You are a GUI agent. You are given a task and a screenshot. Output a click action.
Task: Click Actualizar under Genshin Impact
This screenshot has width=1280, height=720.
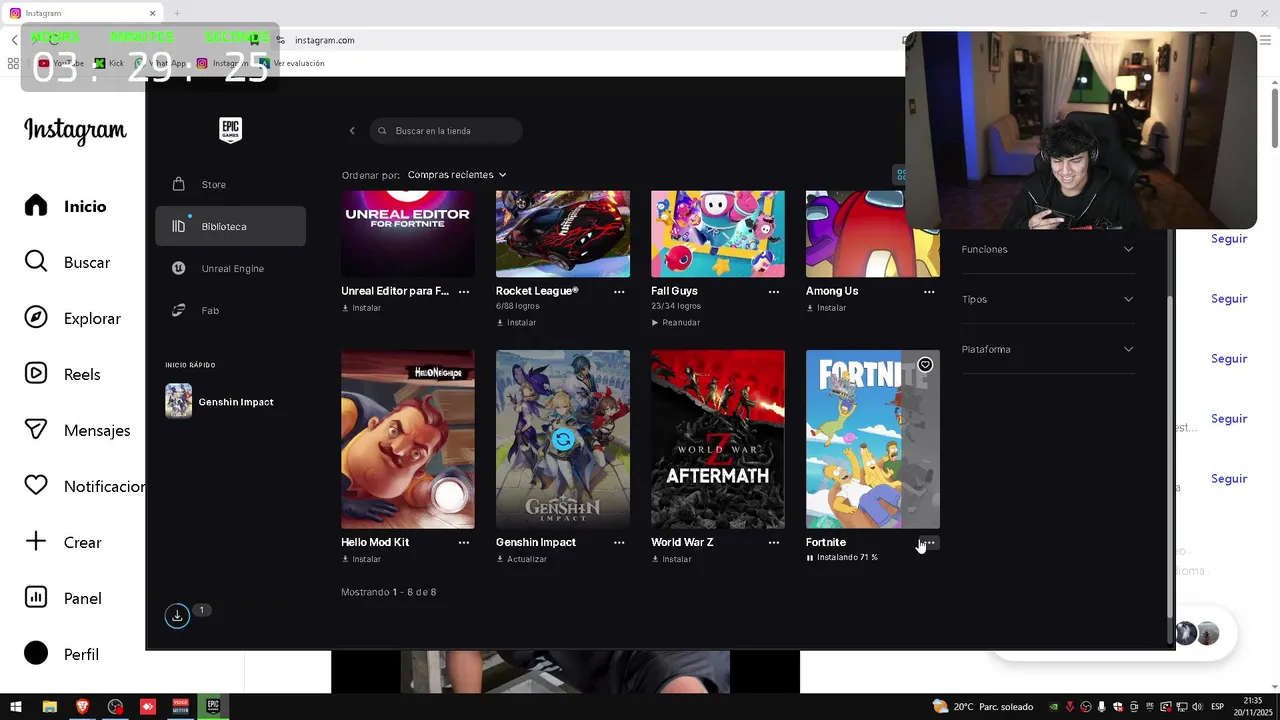pos(521,559)
